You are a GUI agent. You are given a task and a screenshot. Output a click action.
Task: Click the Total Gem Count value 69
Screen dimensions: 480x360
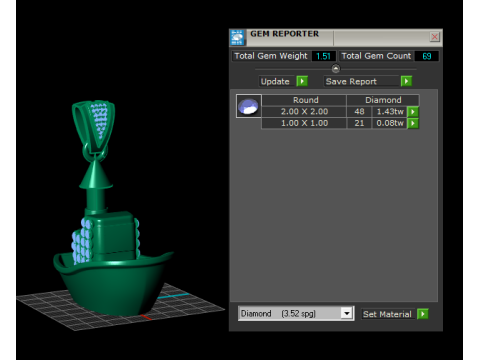click(427, 56)
